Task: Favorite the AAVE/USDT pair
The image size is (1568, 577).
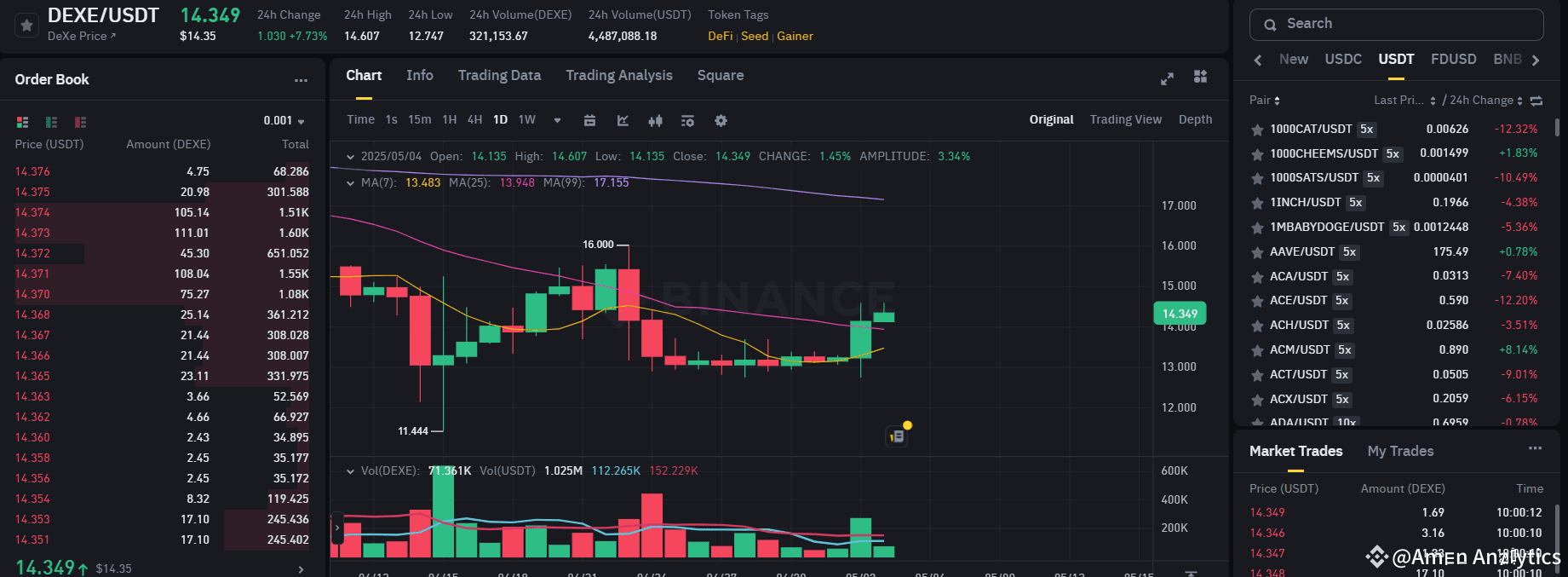Action: coord(1257,252)
